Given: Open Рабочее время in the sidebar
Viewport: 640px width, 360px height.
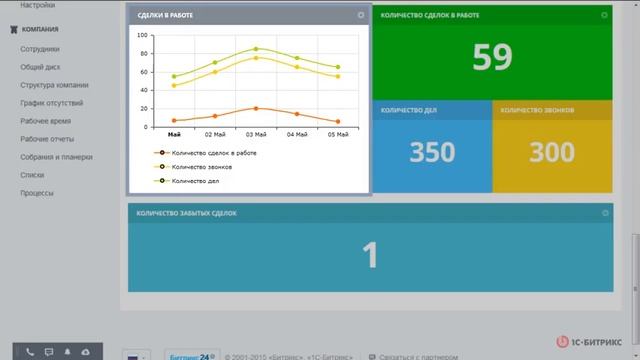Looking at the screenshot, I should 46,121.
